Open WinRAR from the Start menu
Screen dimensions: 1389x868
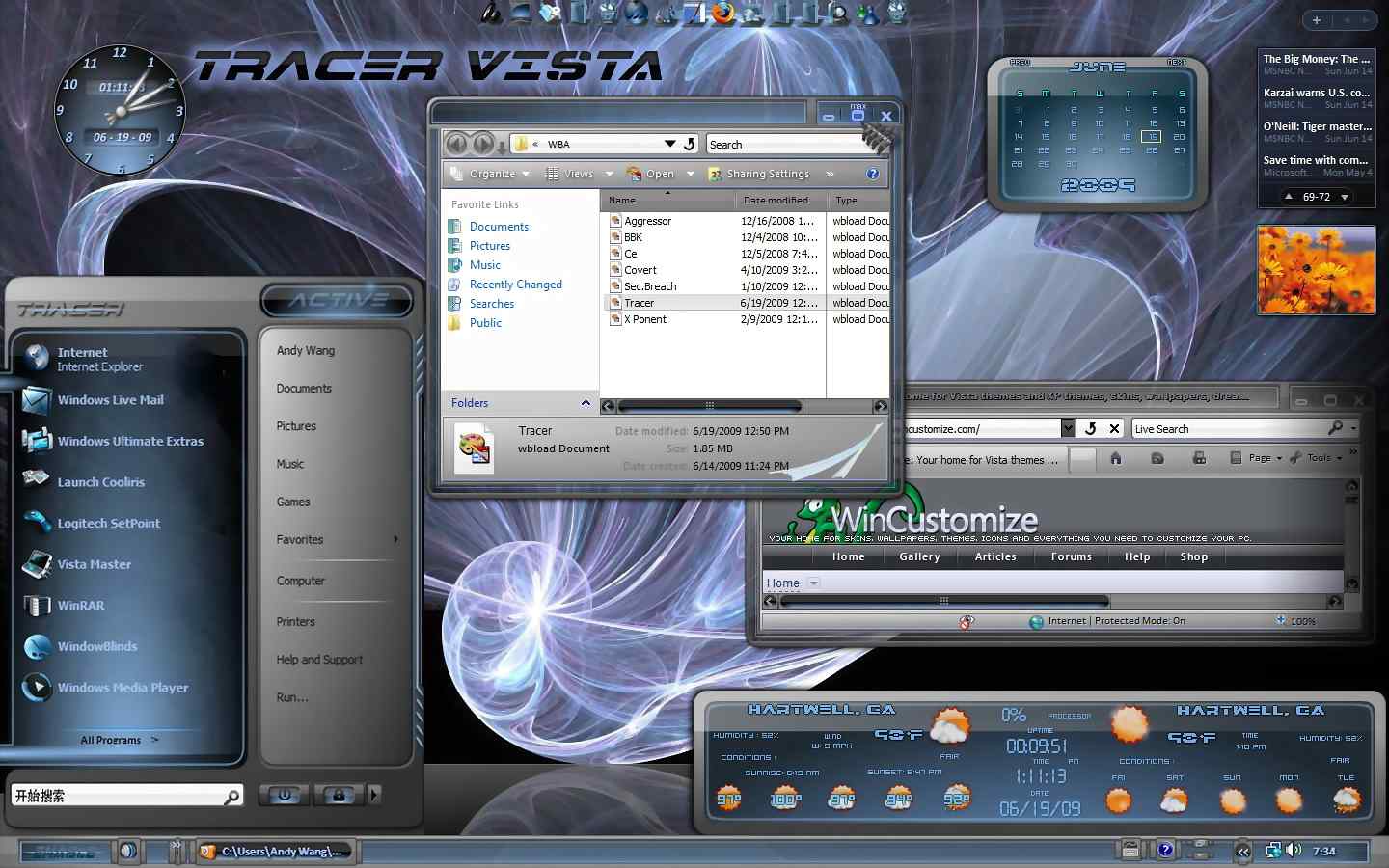click(x=125, y=606)
